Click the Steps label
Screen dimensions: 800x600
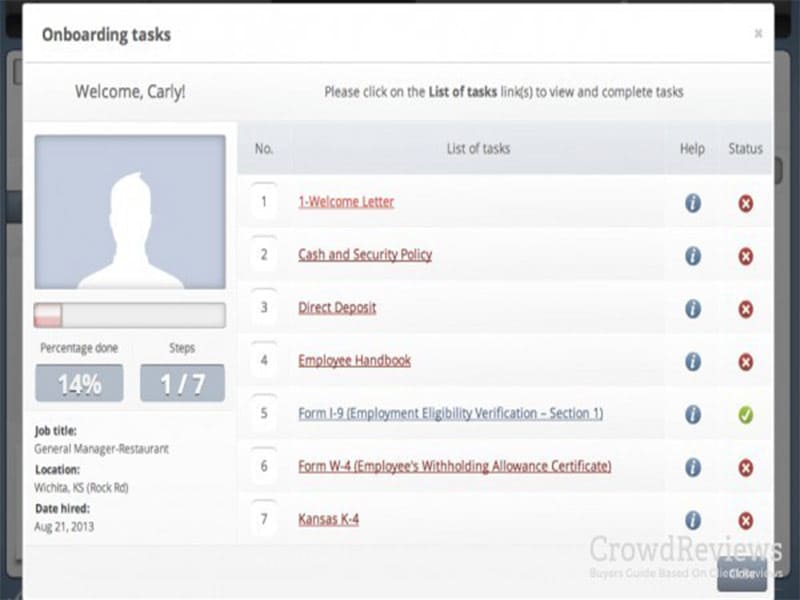point(182,348)
